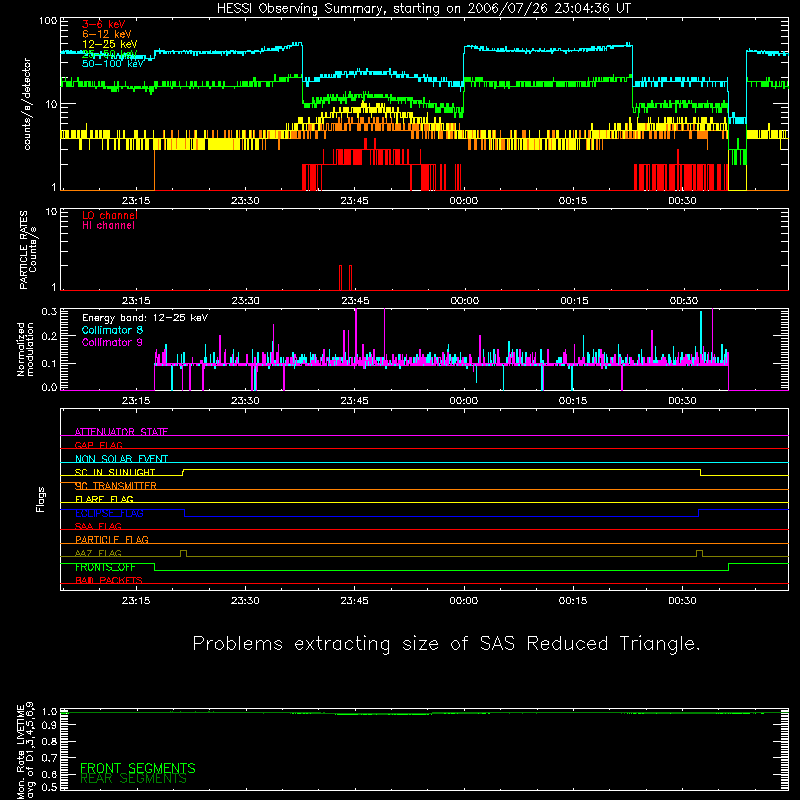This screenshot has height=800, width=800.
Task: Click the olive A47_FLAG label
Action: (98, 553)
